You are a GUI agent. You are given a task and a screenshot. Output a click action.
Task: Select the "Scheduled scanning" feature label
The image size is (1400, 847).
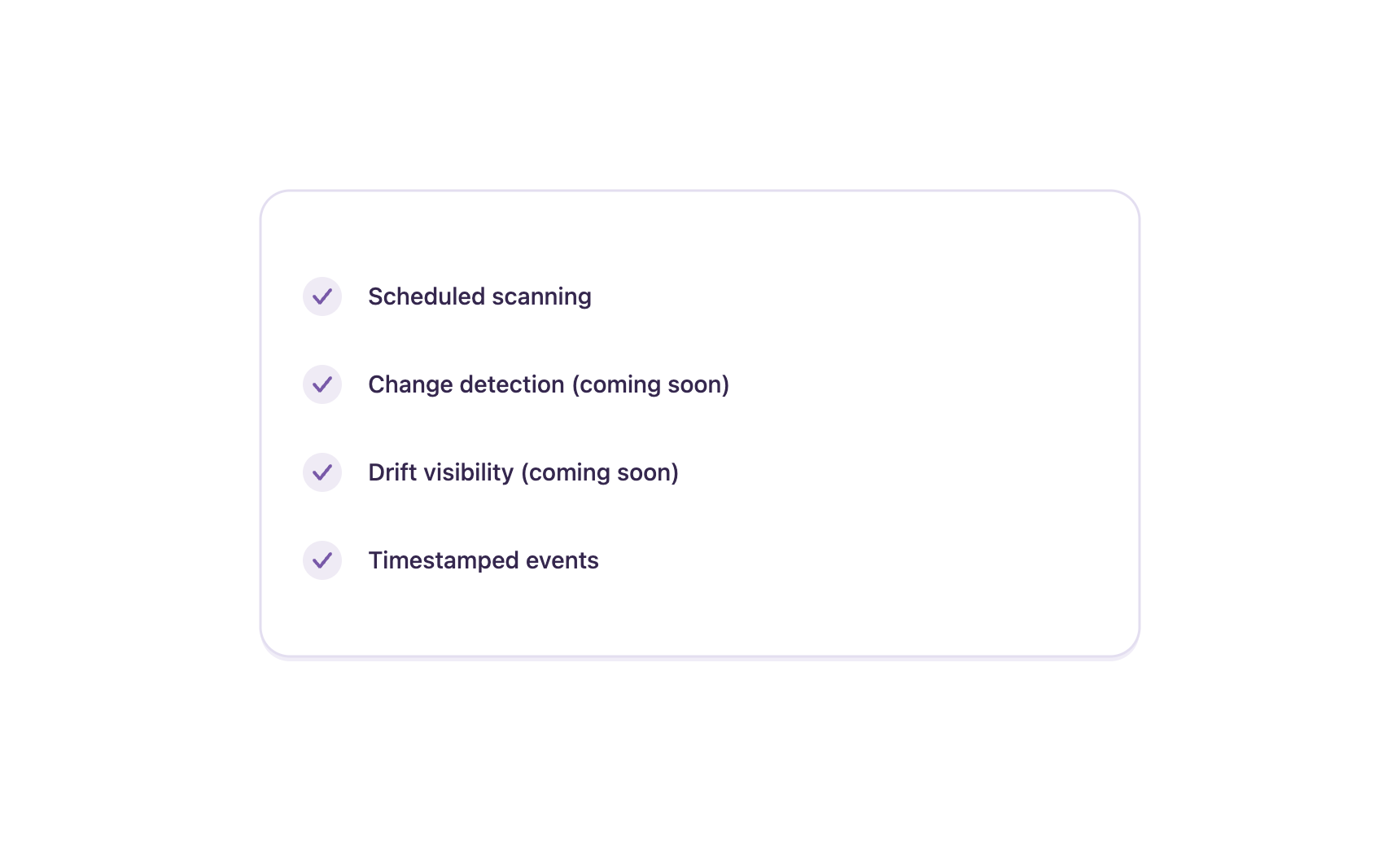[x=479, y=297]
